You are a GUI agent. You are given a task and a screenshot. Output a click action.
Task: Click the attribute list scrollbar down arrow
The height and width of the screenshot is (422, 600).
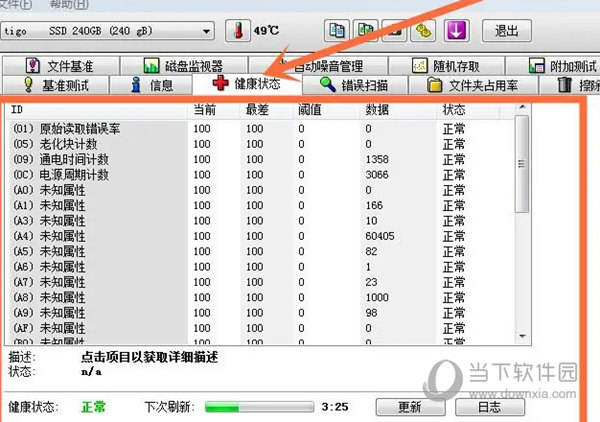pos(522,337)
